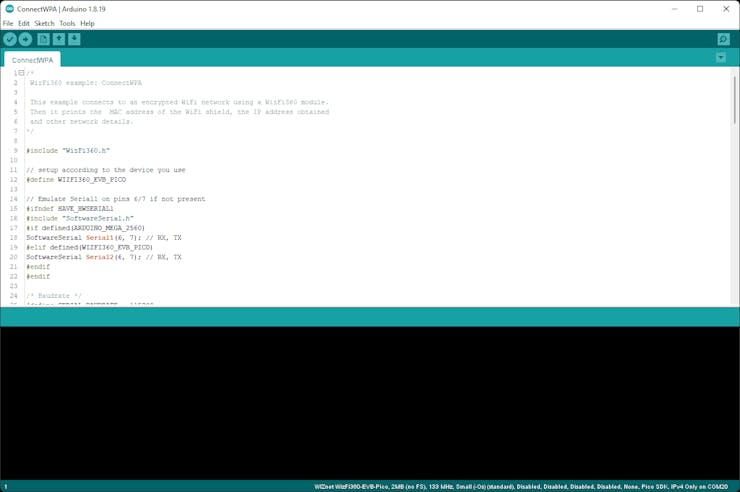
Task: Click line '#include "WizFi360.h"'
Action: pyautogui.click(x=68, y=150)
